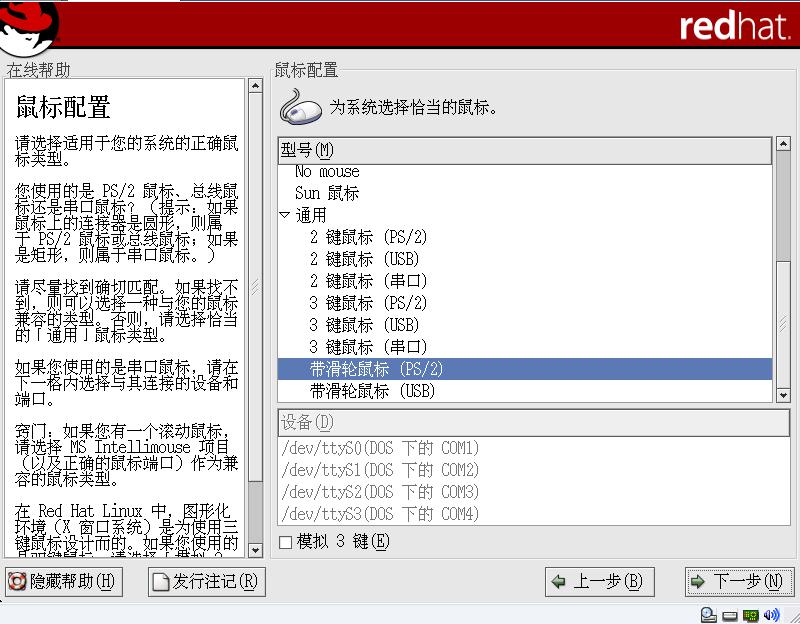The width and height of the screenshot is (800, 624).
Task: Click the network card status bar icon
Action: point(751,615)
